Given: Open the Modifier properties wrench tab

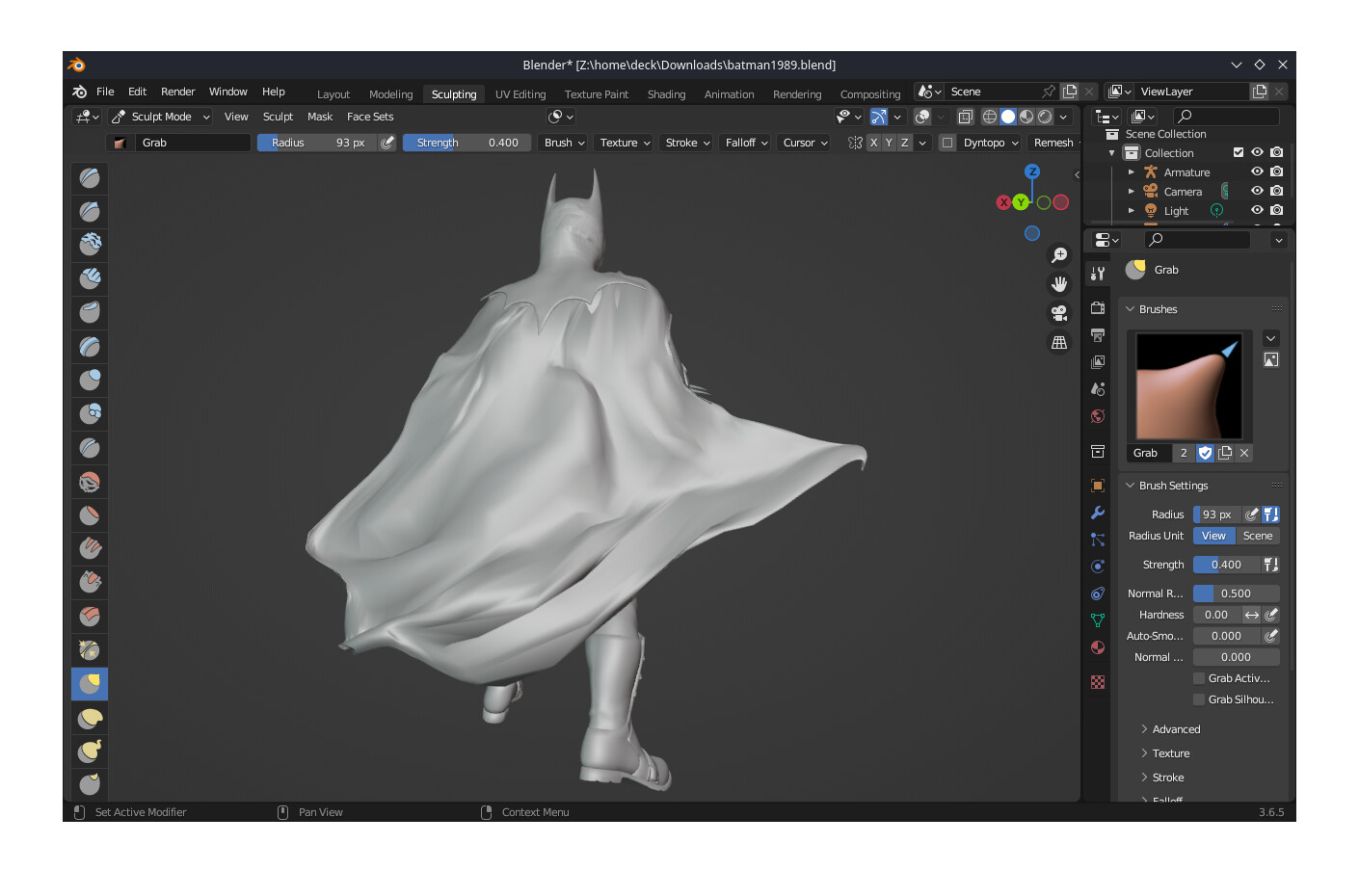Looking at the screenshot, I should [1098, 513].
